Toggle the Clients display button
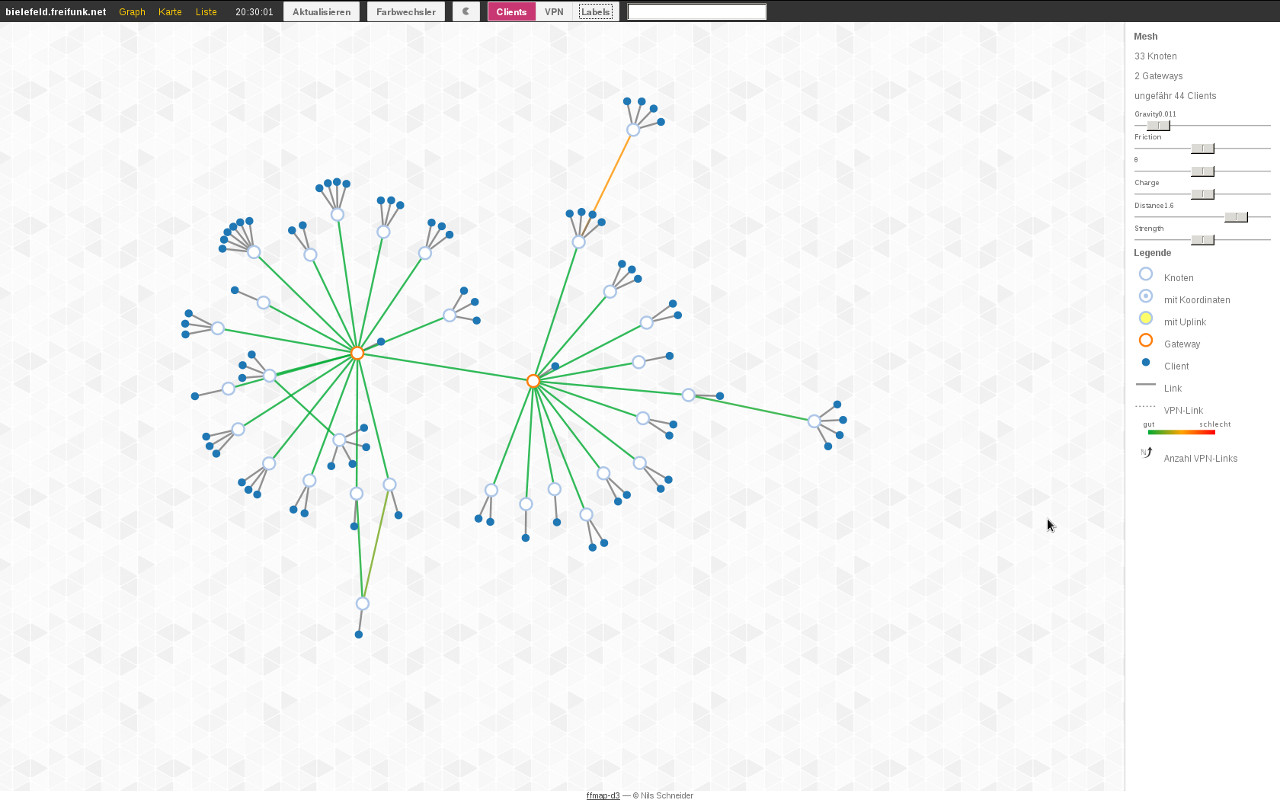The width and height of the screenshot is (1280, 800). (x=511, y=12)
